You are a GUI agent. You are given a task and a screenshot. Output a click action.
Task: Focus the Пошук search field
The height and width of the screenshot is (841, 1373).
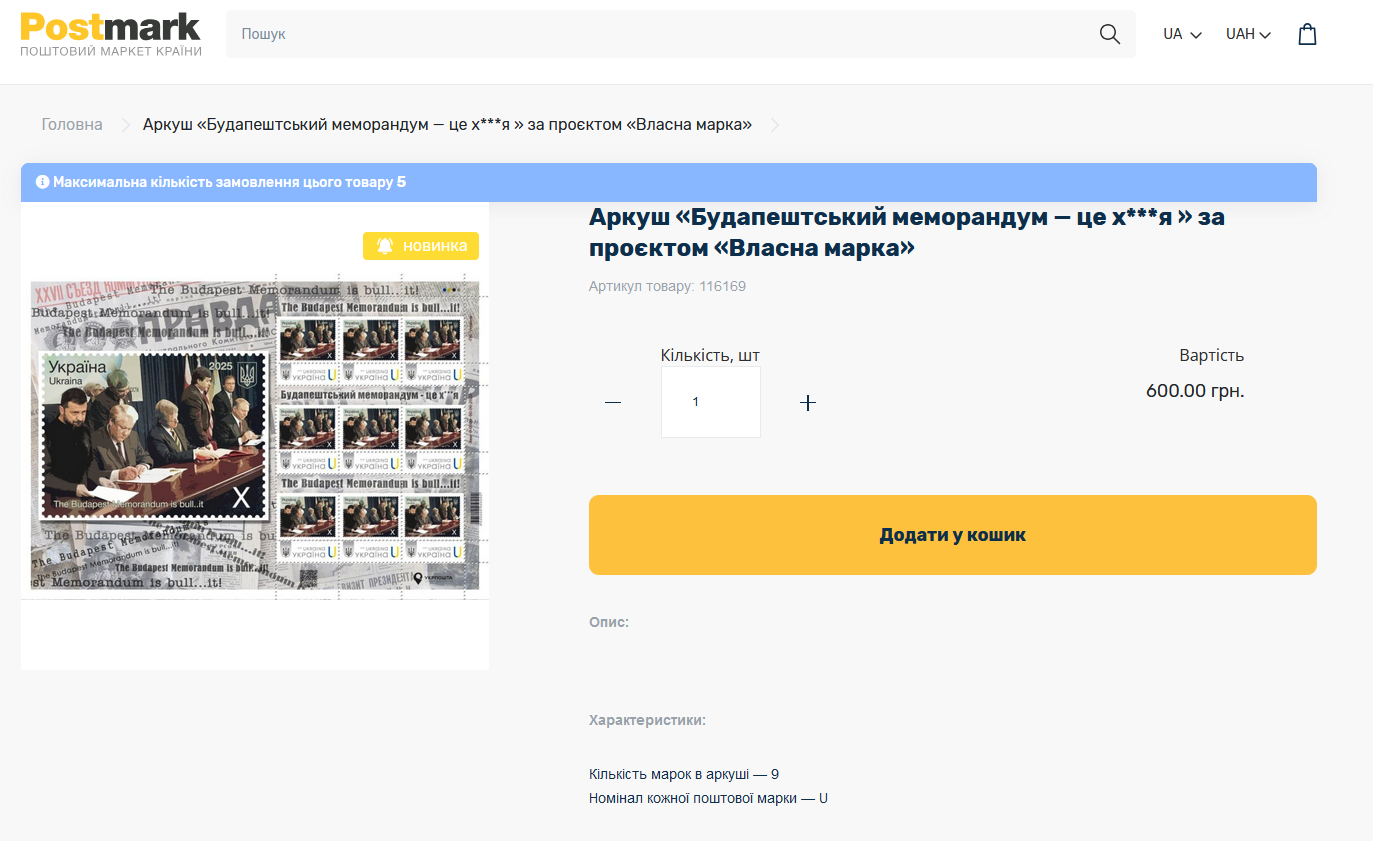(660, 34)
